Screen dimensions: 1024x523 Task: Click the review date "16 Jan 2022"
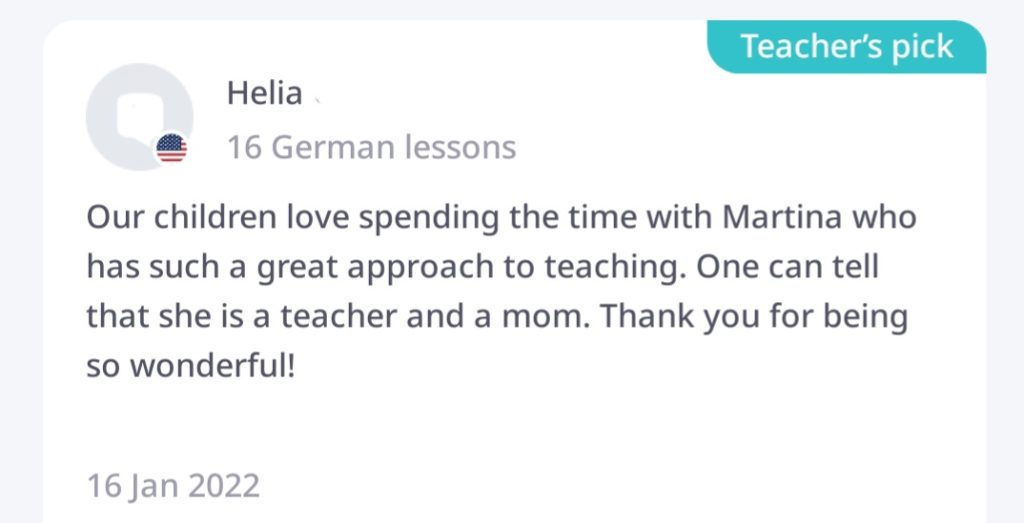point(173,486)
